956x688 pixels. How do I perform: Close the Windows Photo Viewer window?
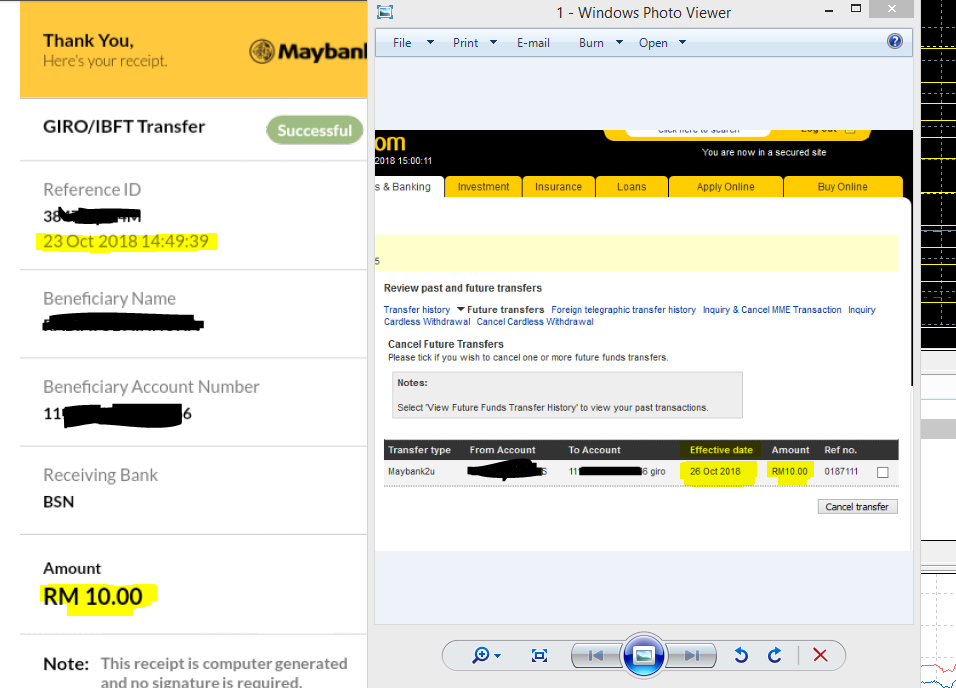891,9
